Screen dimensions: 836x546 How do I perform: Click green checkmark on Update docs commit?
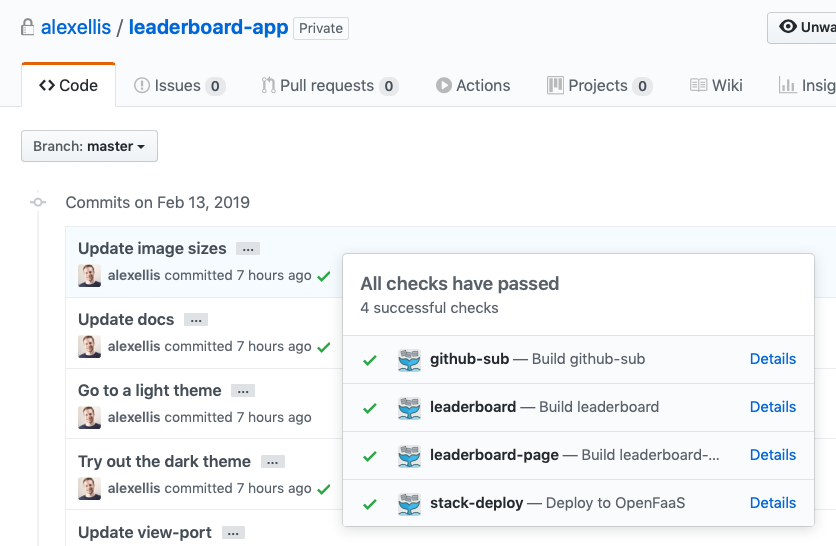[323, 348]
